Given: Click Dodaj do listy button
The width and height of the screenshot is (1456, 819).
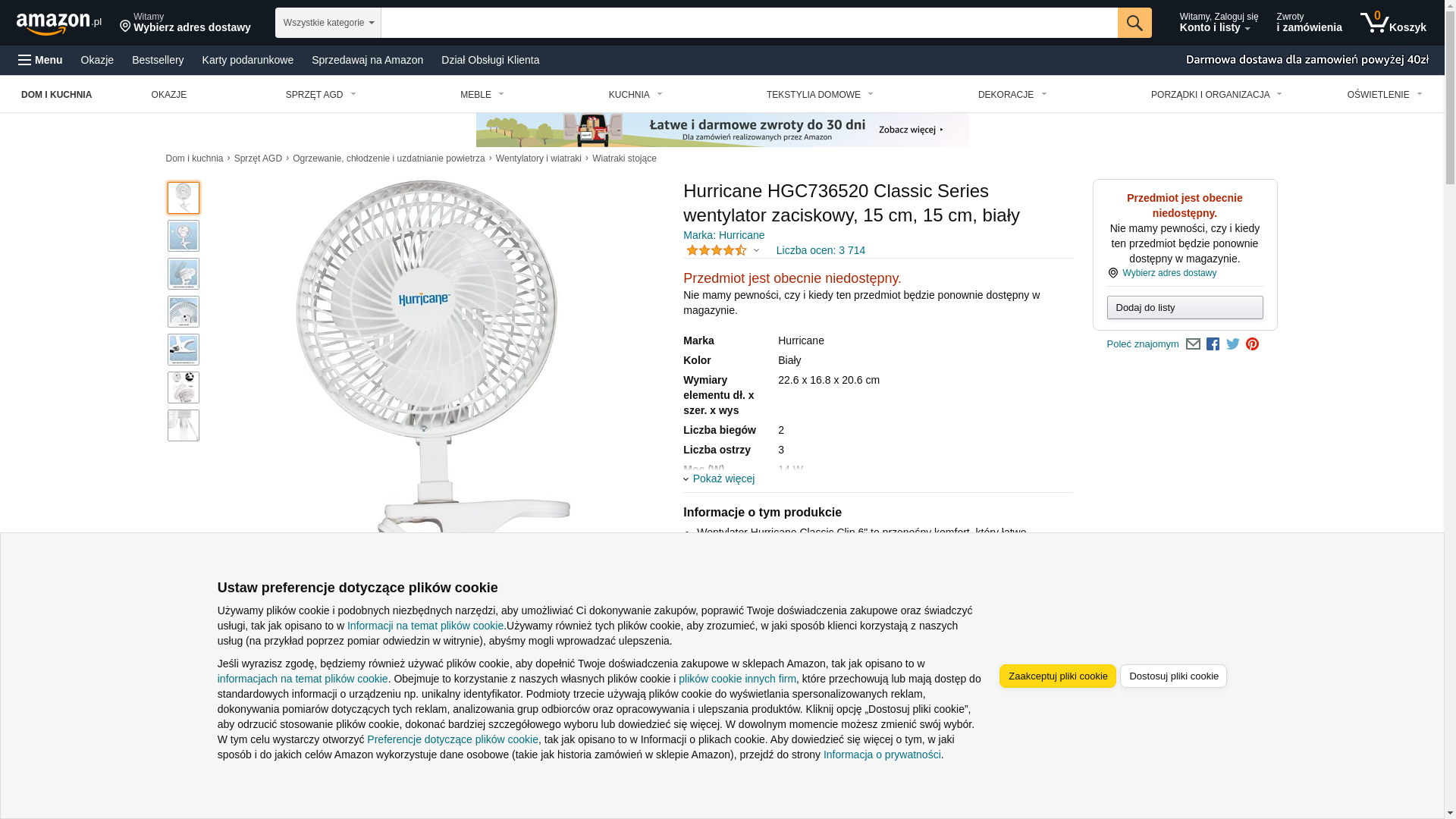Looking at the screenshot, I should (1185, 307).
